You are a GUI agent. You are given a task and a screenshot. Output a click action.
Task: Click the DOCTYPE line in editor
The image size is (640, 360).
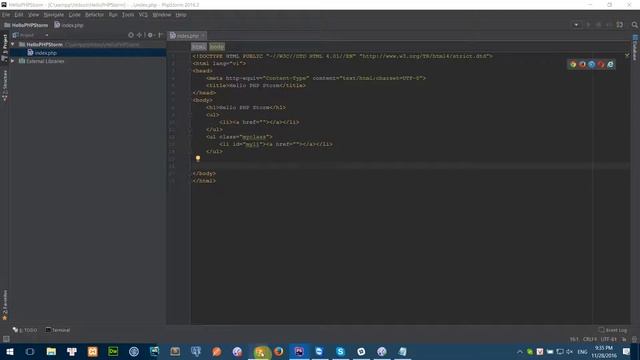pos(342,56)
